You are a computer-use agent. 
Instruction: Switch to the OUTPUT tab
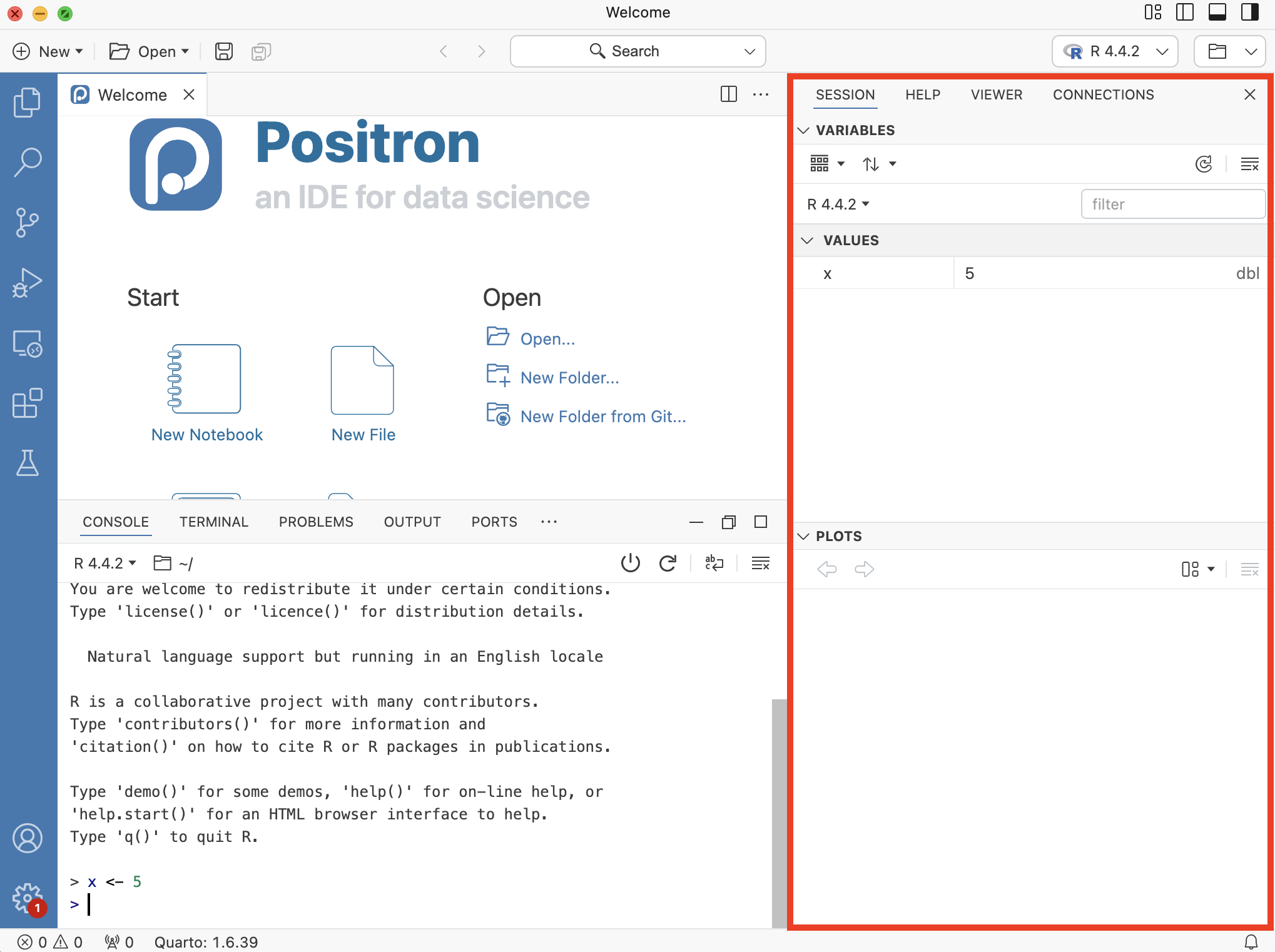[412, 522]
